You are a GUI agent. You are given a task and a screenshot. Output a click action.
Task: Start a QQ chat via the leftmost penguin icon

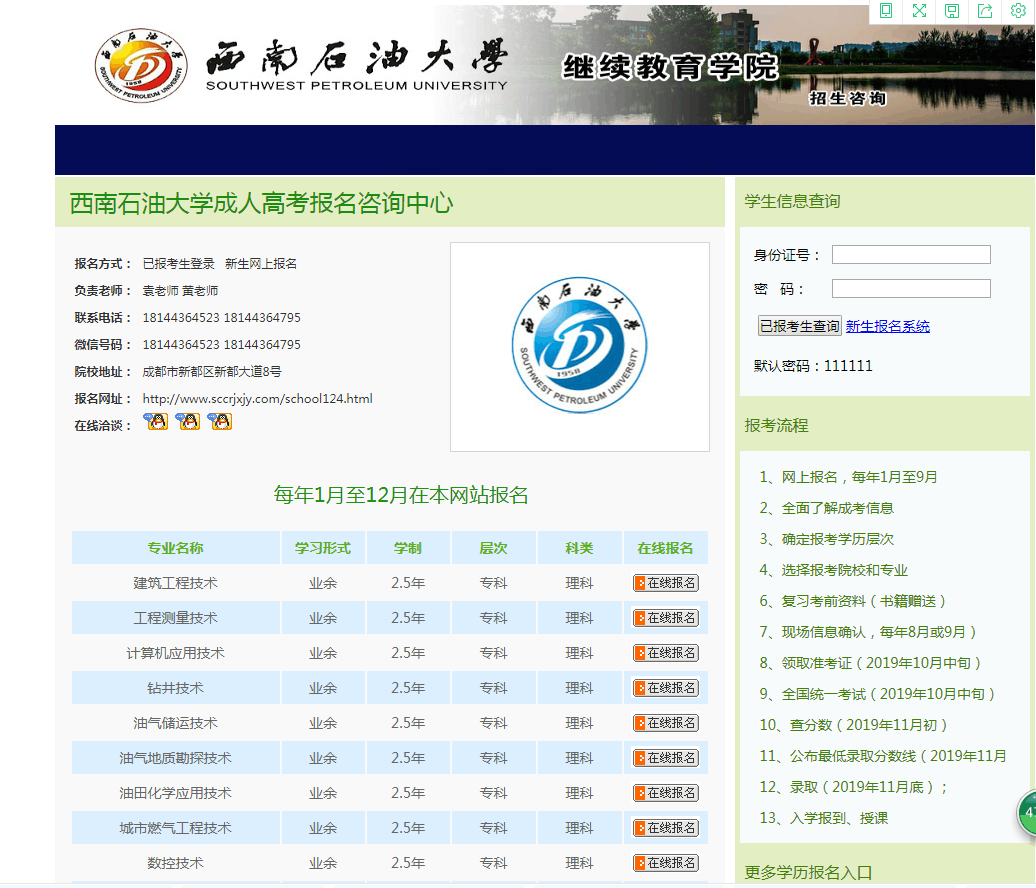(156, 422)
